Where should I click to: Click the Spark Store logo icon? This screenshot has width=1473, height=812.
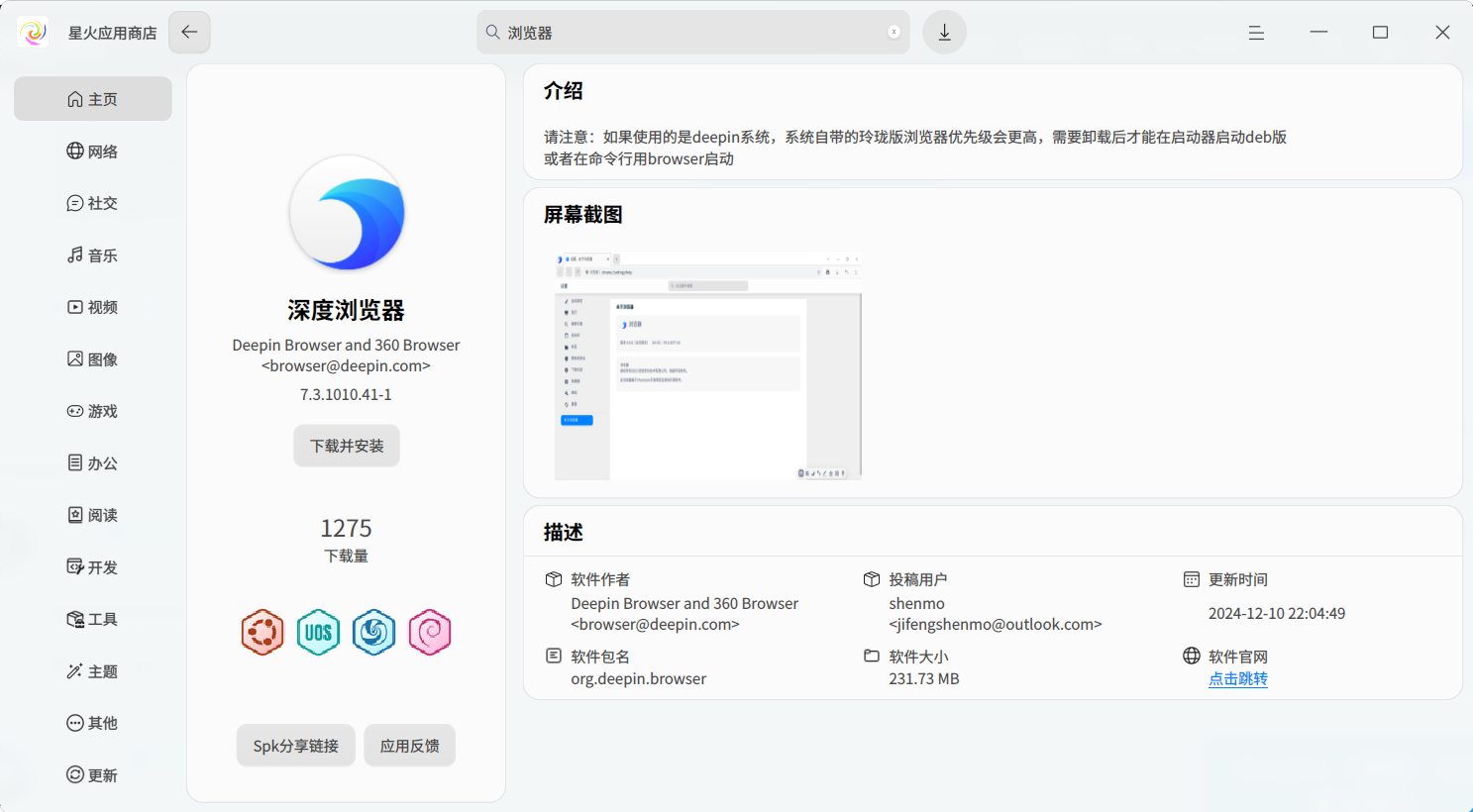point(33,32)
